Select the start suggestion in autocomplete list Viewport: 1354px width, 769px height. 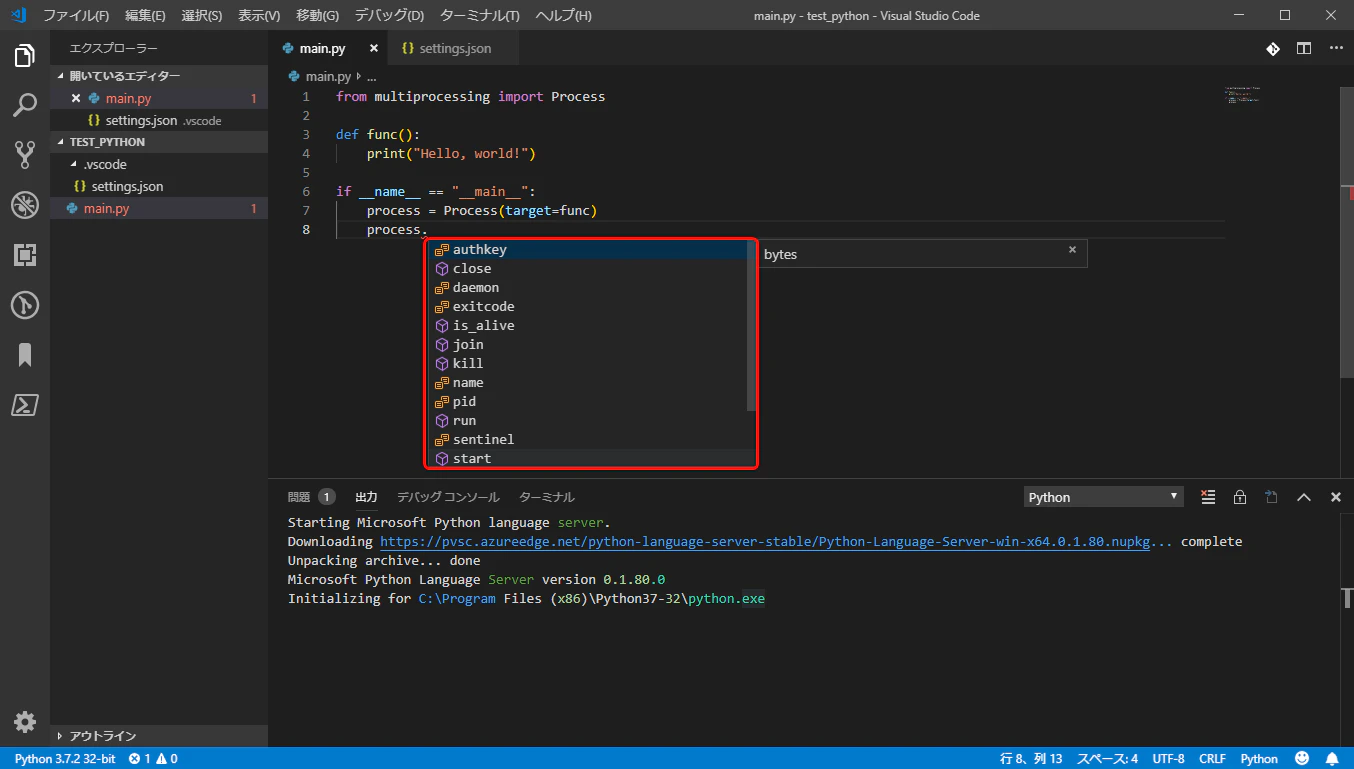click(x=591, y=459)
